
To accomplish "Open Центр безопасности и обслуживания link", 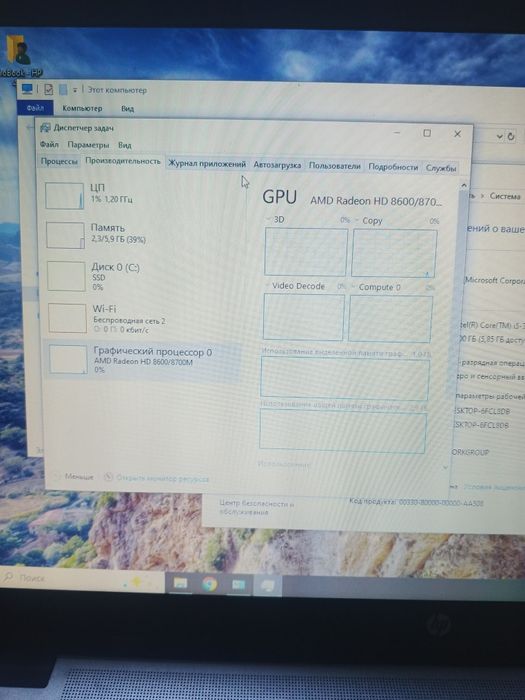I will tap(256, 508).
